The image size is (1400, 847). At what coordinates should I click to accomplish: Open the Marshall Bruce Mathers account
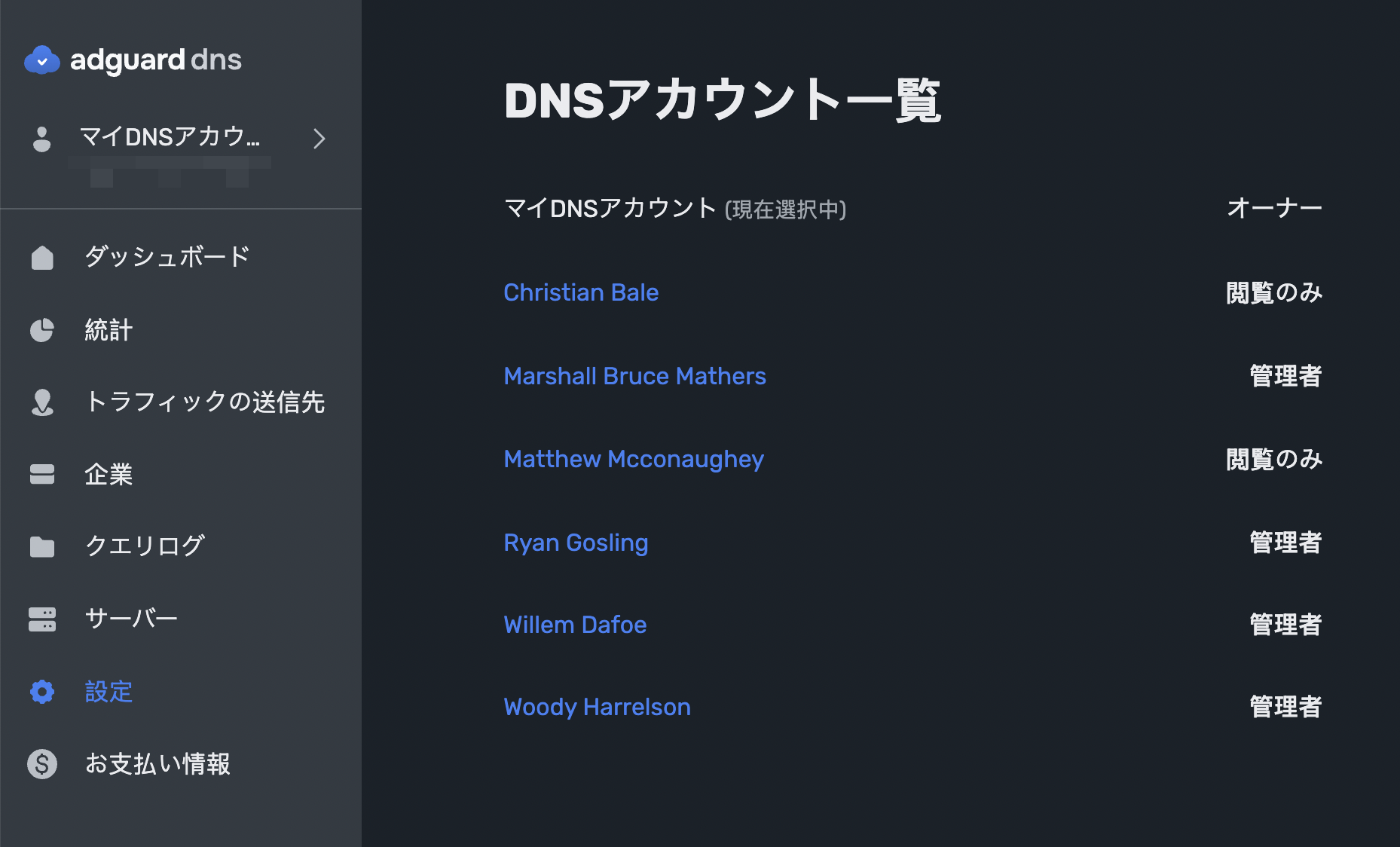(634, 375)
